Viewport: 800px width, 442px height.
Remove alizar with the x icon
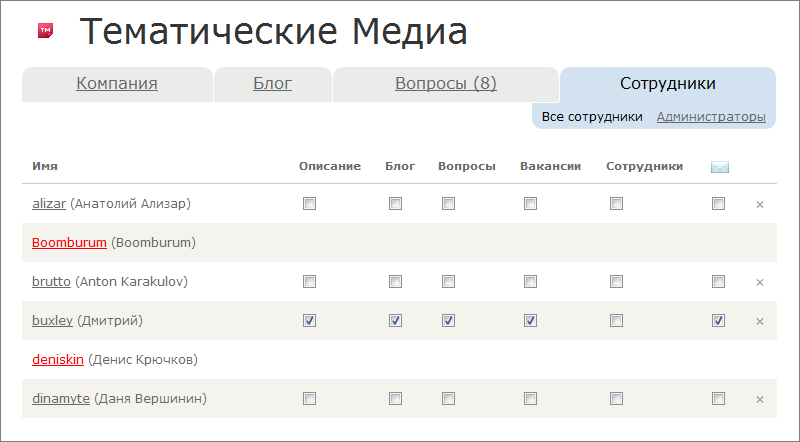tap(760, 205)
